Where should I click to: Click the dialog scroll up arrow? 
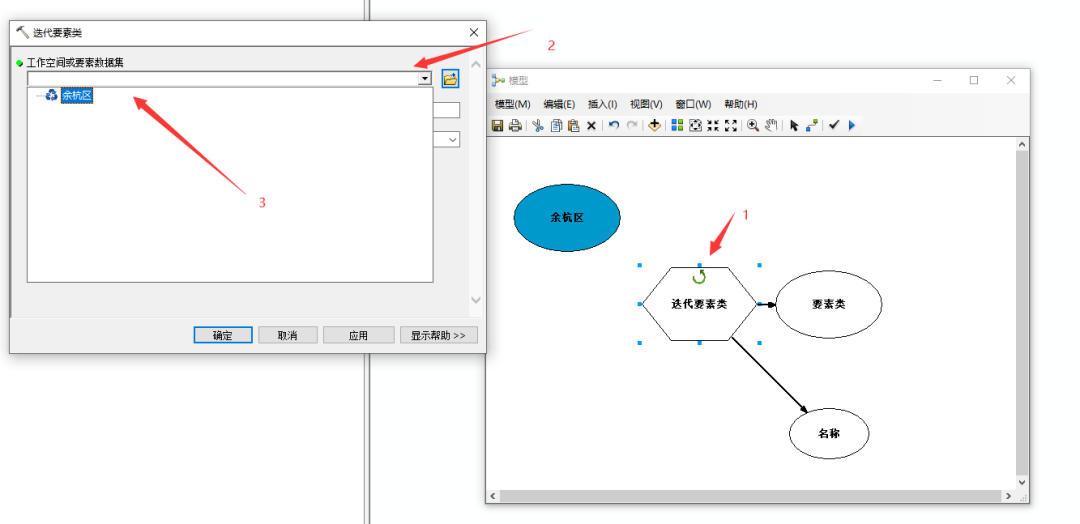tap(475, 64)
